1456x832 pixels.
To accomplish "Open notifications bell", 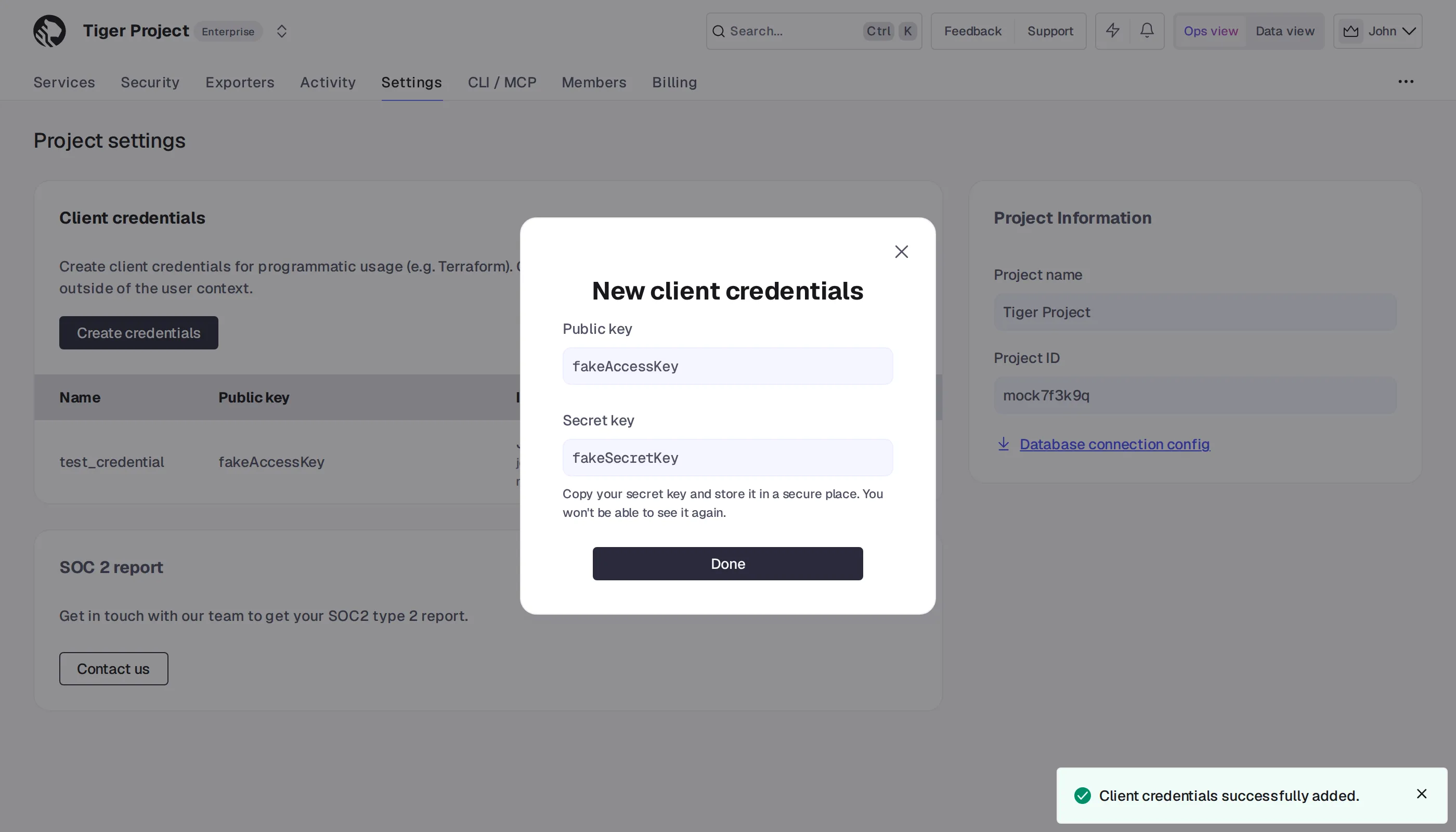I will click(x=1147, y=31).
